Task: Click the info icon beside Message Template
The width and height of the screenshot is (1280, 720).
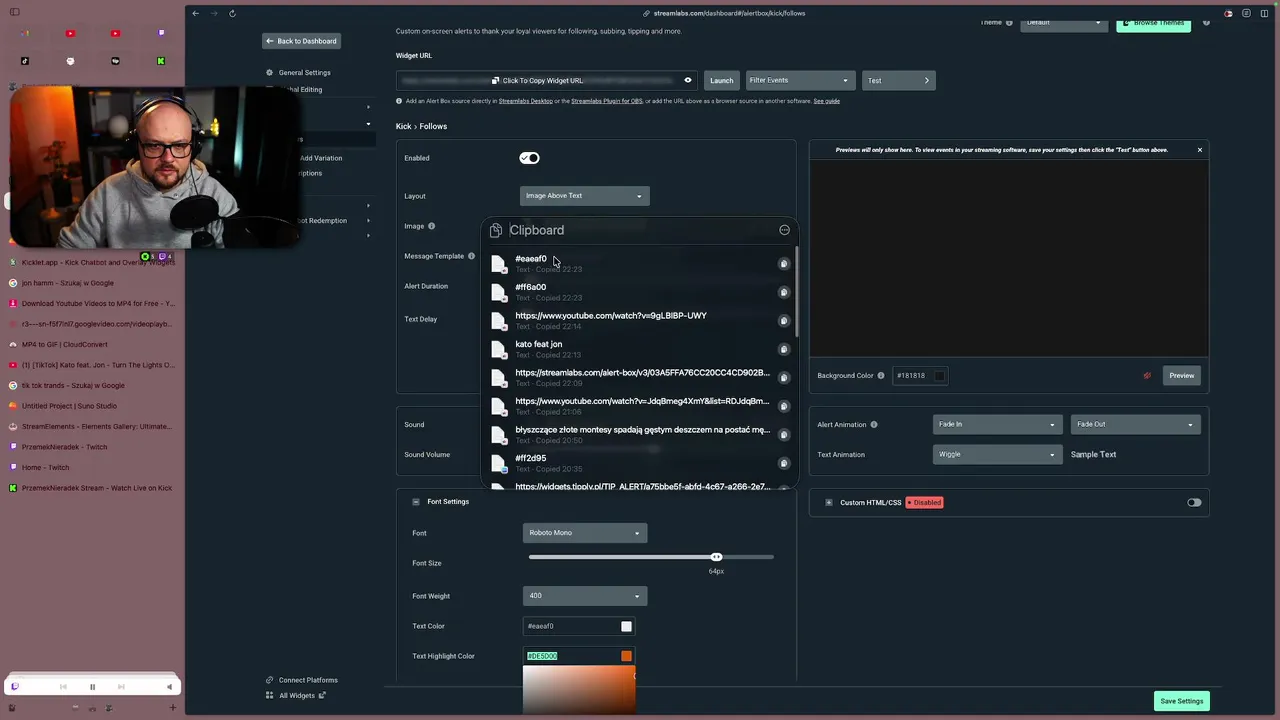Action: pyautogui.click(x=471, y=256)
